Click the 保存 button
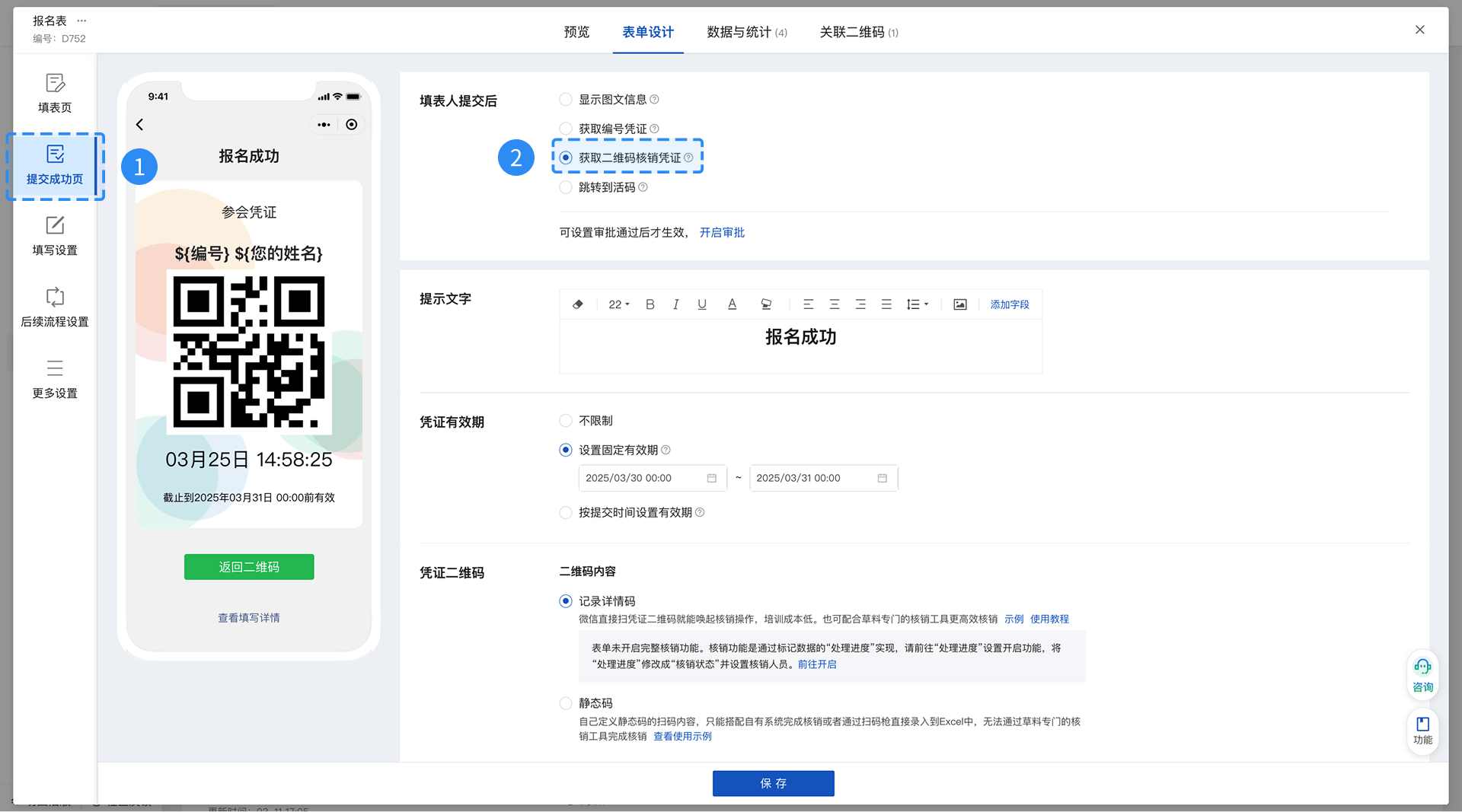The width and height of the screenshot is (1462, 812). click(773, 783)
